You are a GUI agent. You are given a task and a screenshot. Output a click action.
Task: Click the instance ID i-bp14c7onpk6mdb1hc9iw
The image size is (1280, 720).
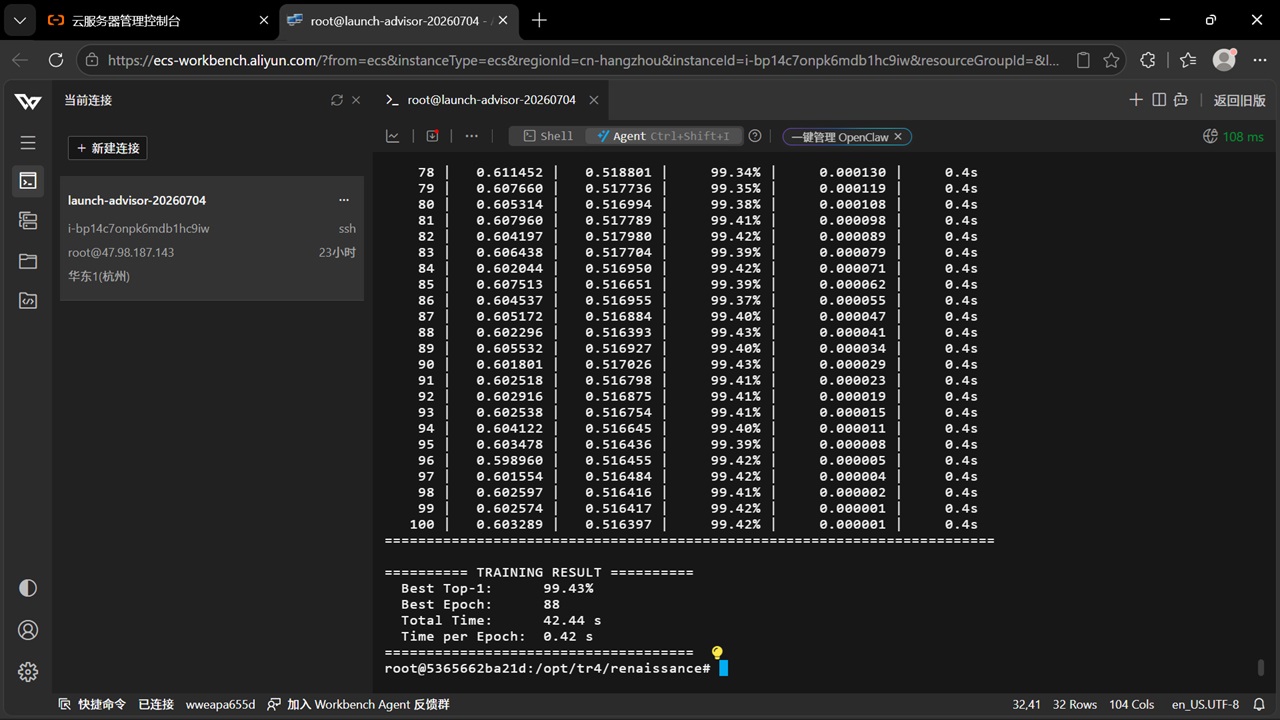pos(139,228)
